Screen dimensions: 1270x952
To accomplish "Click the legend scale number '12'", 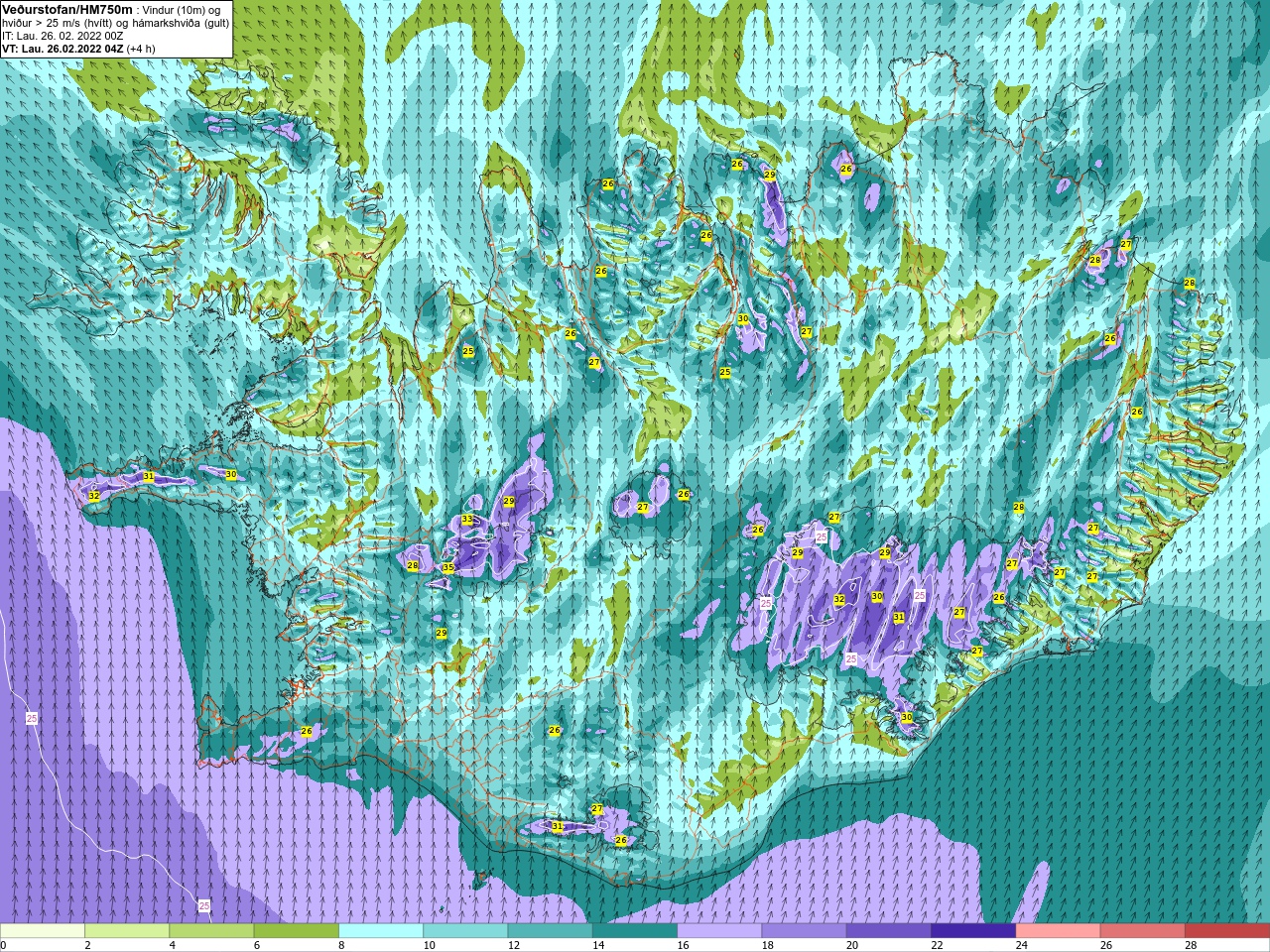I will pyautogui.click(x=513, y=945).
